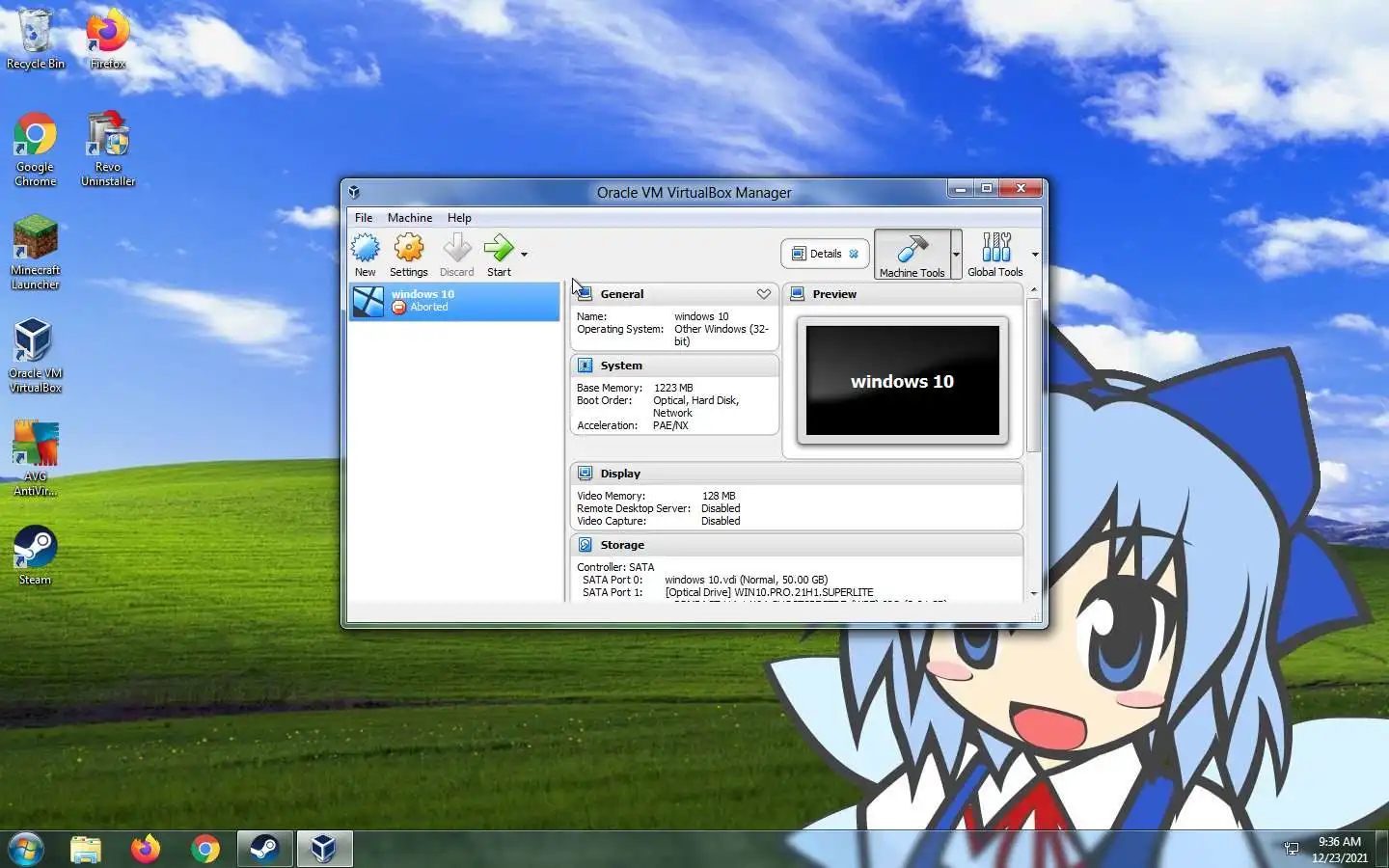
Task: Open the System section header link
Action: click(x=621, y=366)
